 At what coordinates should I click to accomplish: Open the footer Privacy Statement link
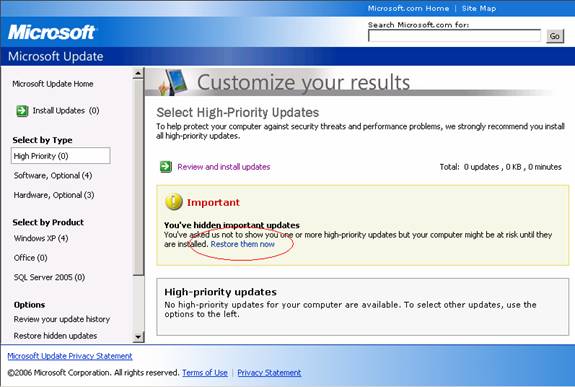(x=269, y=373)
